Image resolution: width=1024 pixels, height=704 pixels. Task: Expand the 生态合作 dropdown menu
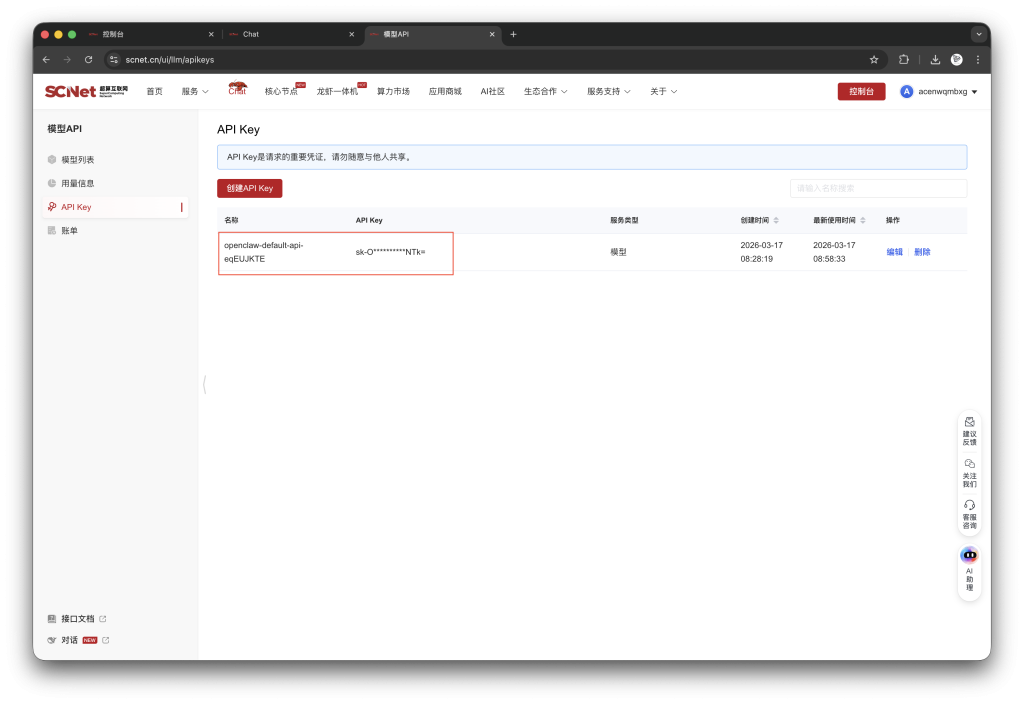pos(545,91)
